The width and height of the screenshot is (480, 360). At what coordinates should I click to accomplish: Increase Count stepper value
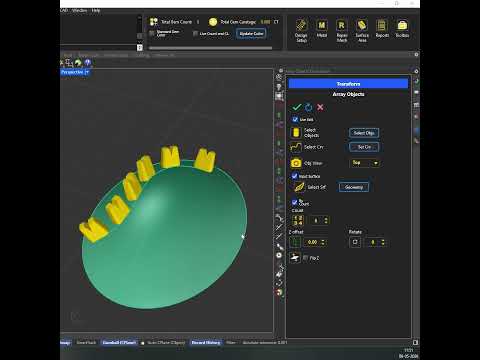pos(326,218)
